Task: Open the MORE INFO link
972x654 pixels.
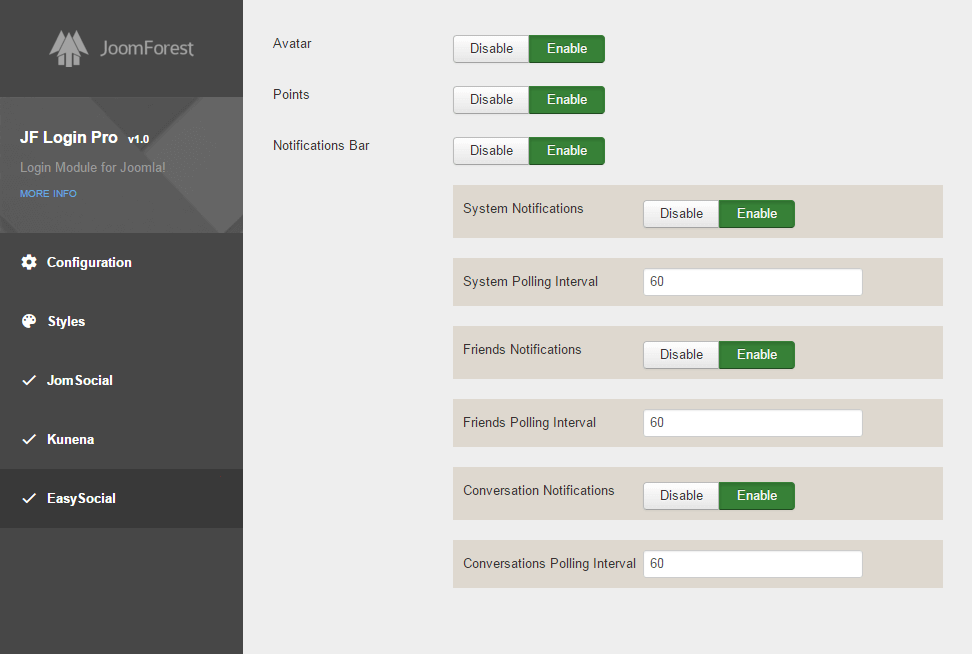Action: [x=48, y=193]
